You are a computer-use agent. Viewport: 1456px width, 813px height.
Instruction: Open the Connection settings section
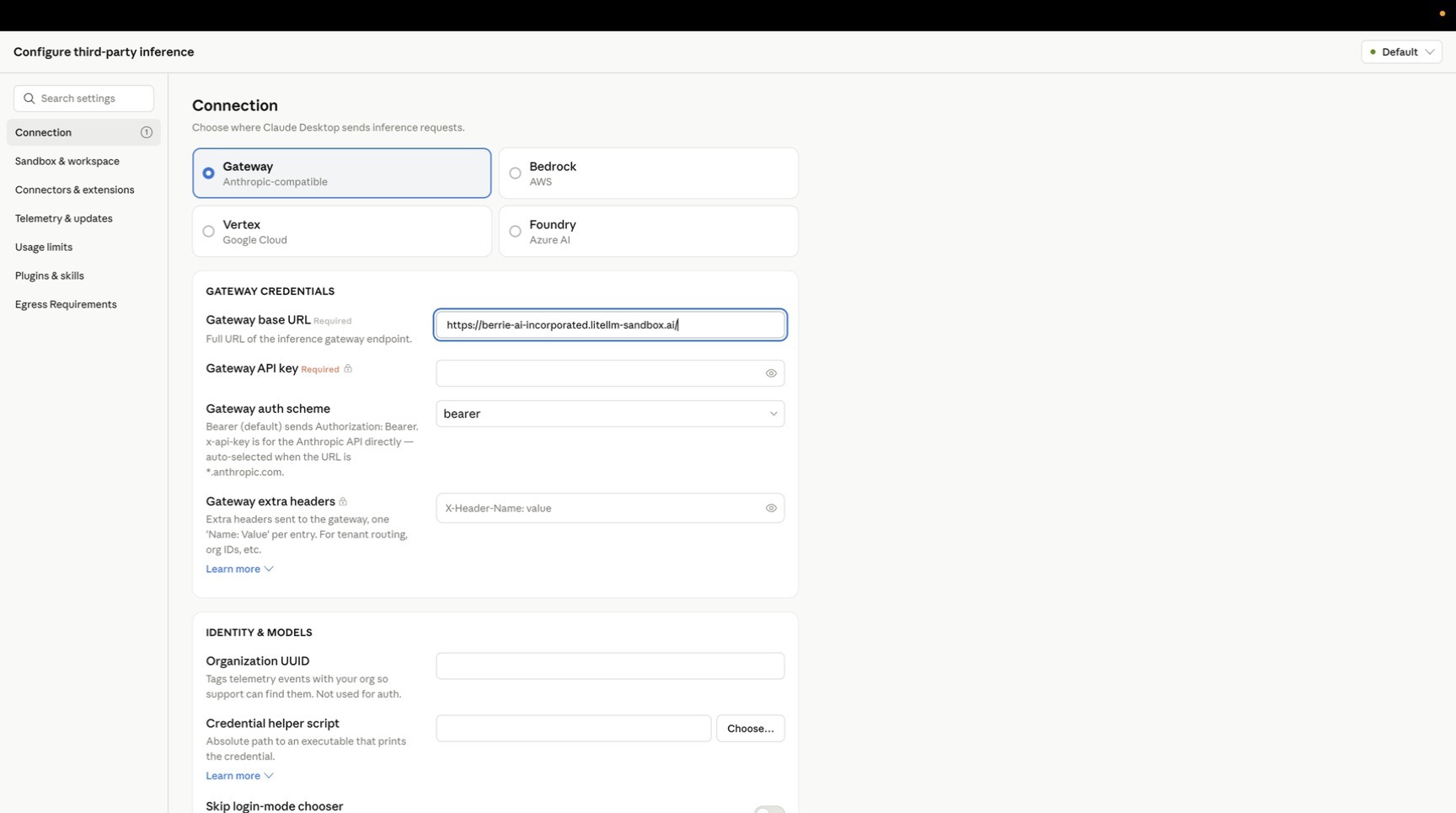[x=83, y=132]
